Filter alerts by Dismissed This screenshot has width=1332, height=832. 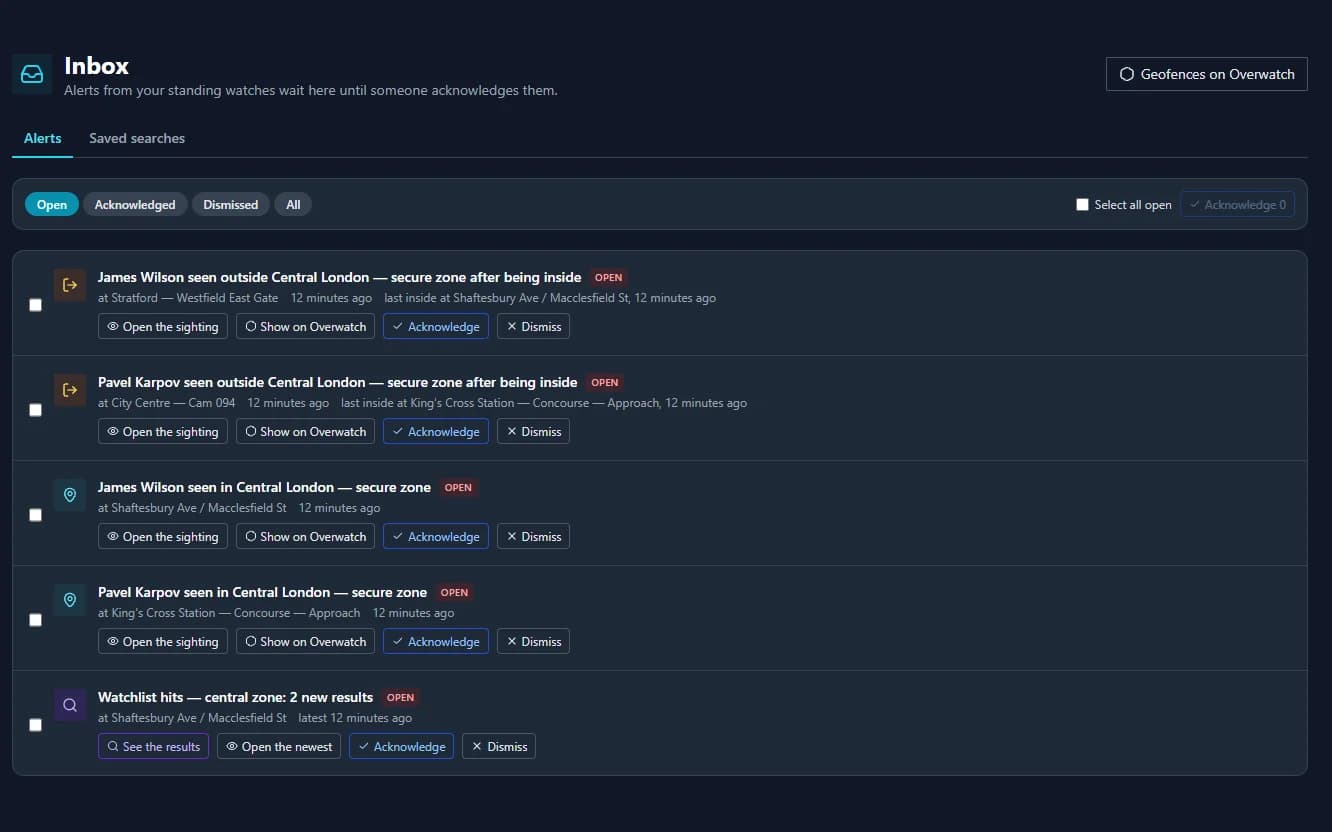231,204
